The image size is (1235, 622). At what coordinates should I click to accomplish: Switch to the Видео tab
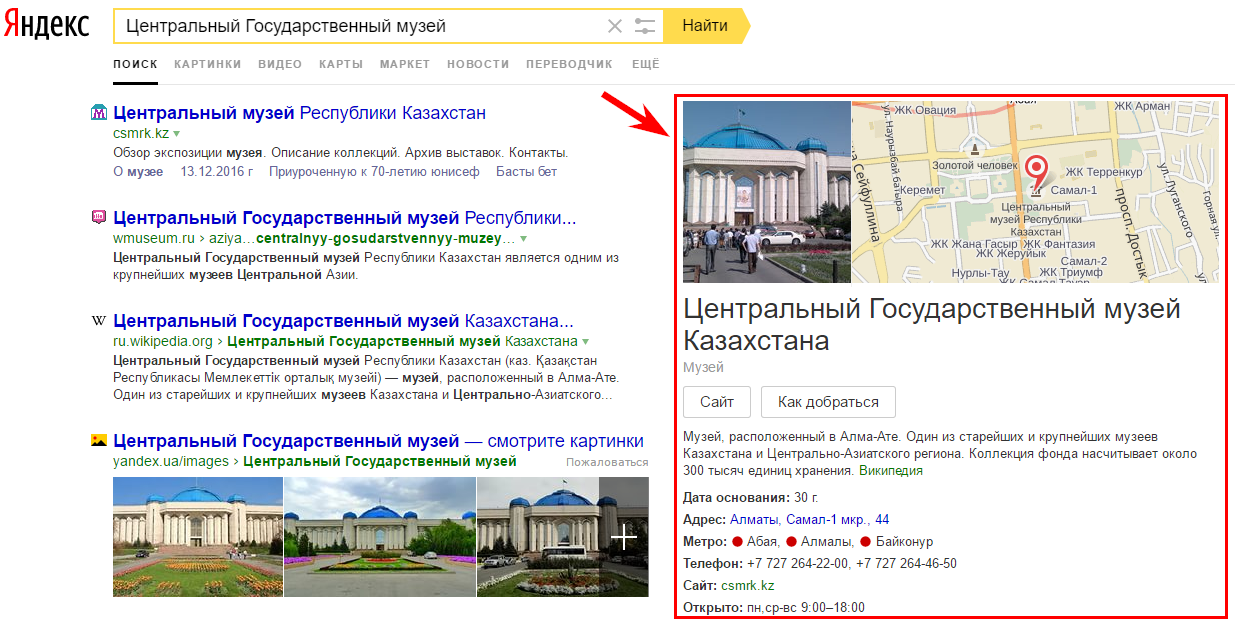tap(280, 64)
